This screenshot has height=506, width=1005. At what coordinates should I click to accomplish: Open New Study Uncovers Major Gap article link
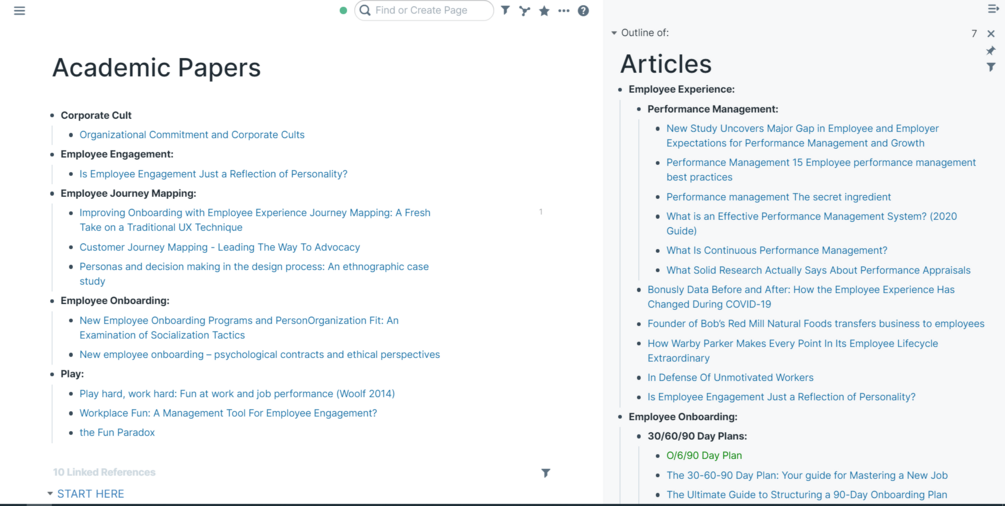point(802,136)
